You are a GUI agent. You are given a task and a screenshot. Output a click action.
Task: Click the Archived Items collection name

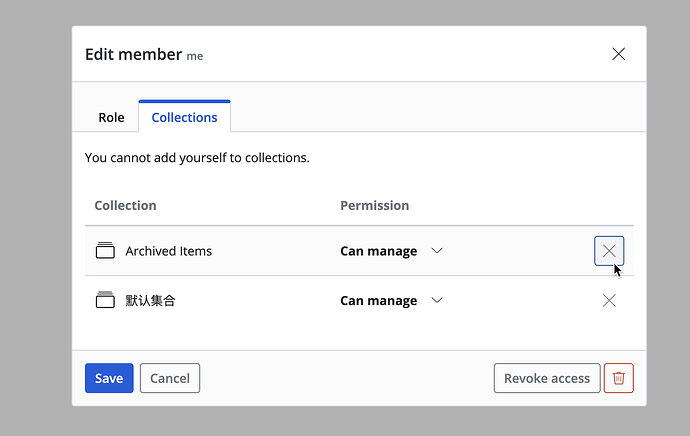point(168,251)
